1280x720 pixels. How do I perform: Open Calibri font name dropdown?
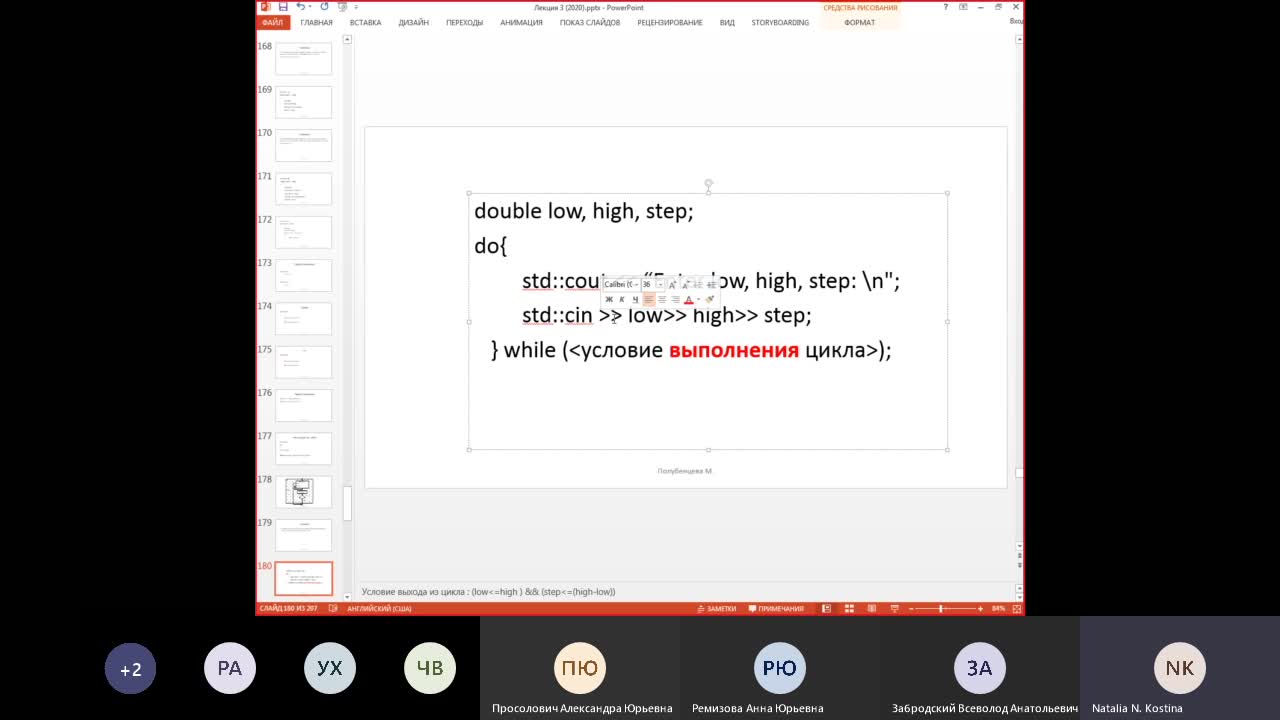(x=636, y=285)
